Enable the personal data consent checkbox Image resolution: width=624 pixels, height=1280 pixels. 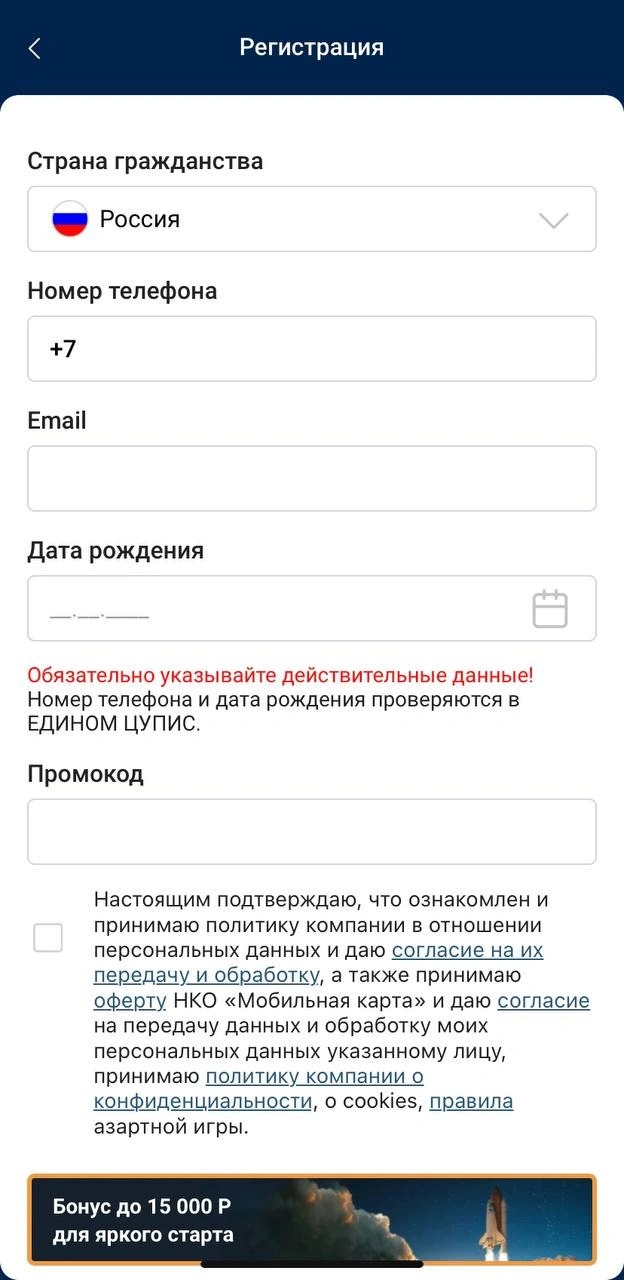(x=47, y=937)
